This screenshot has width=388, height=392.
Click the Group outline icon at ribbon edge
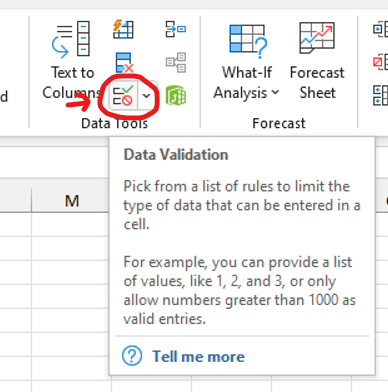click(x=381, y=29)
